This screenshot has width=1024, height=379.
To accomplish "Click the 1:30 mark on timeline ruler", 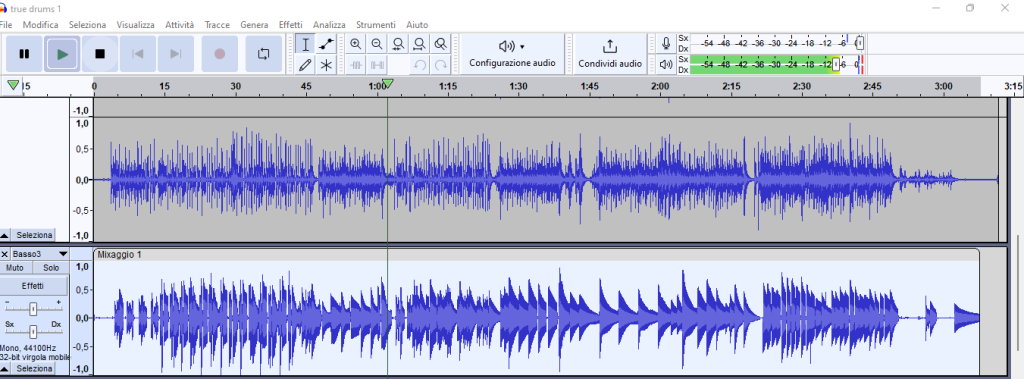I will click(518, 86).
